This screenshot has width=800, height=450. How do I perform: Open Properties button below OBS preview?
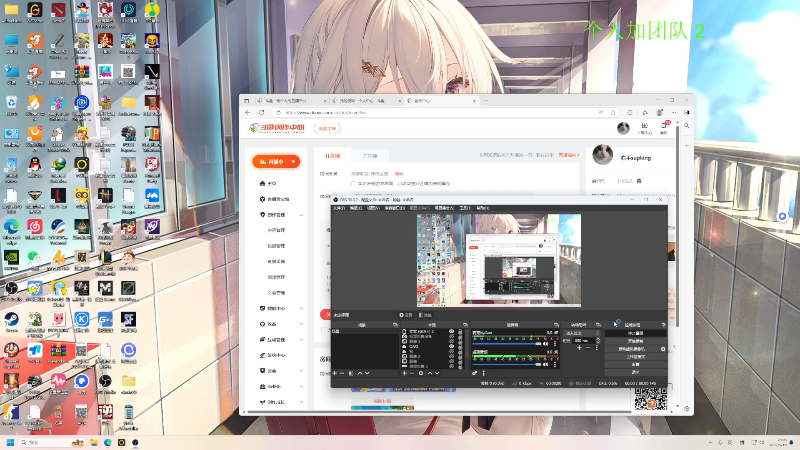click(x=406, y=315)
